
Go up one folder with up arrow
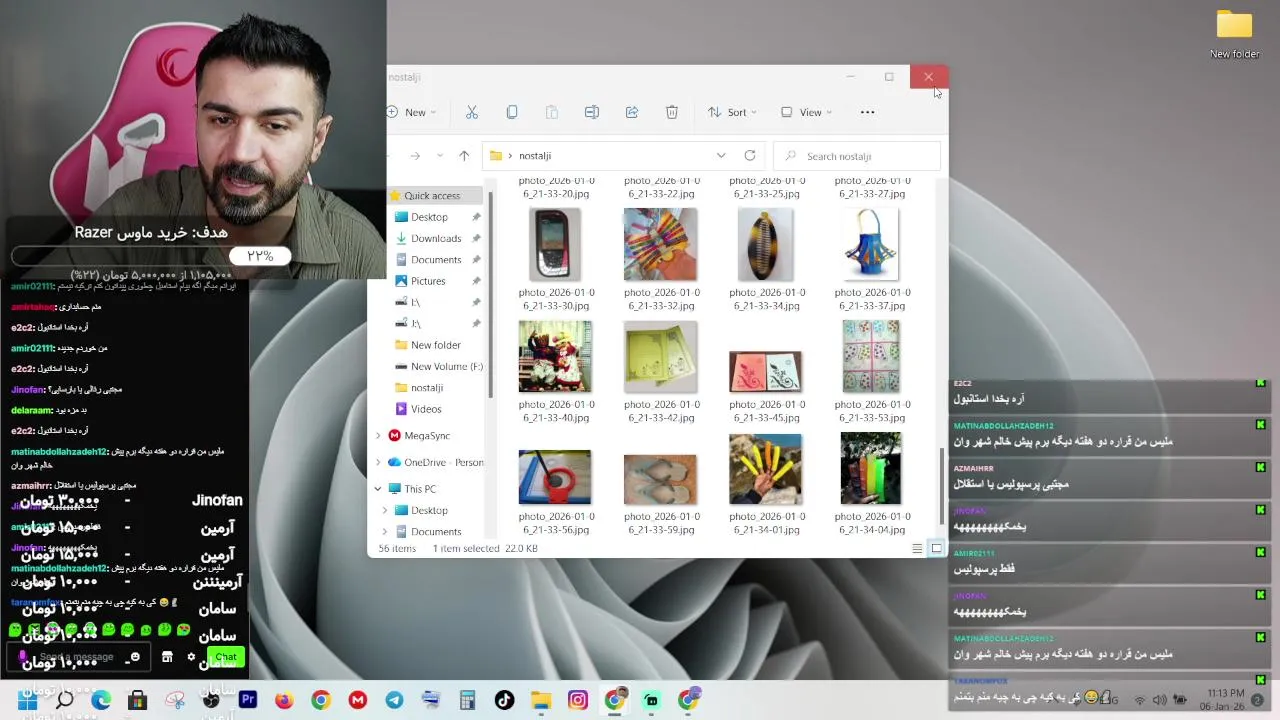pos(464,156)
